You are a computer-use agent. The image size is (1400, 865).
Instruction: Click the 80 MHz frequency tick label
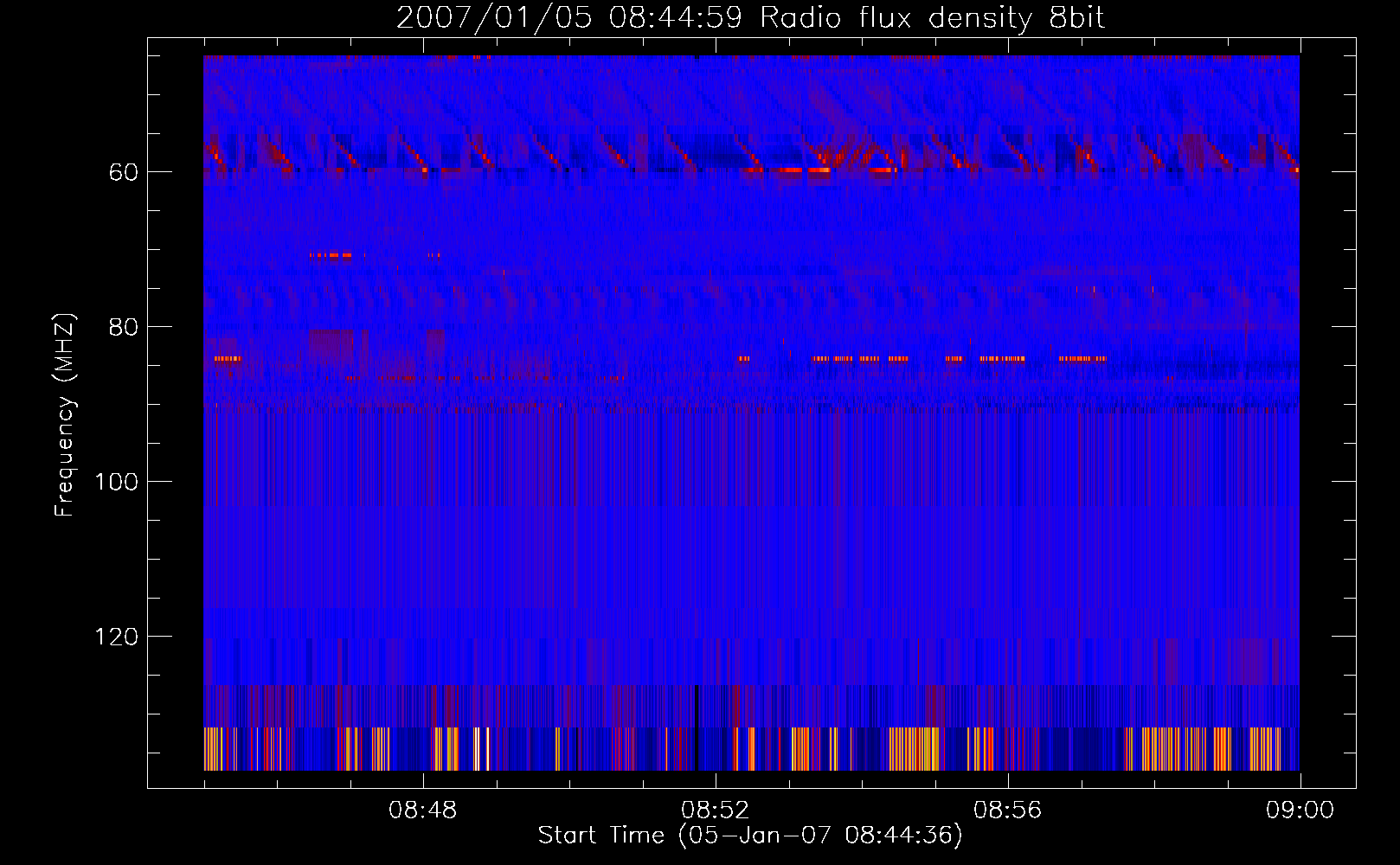pyautogui.click(x=124, y=327)
